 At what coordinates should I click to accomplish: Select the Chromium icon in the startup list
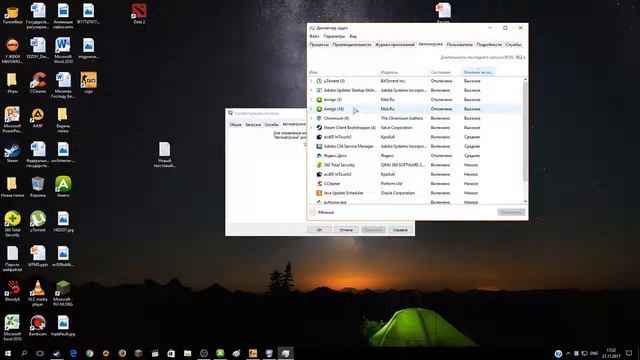[319, 118]
